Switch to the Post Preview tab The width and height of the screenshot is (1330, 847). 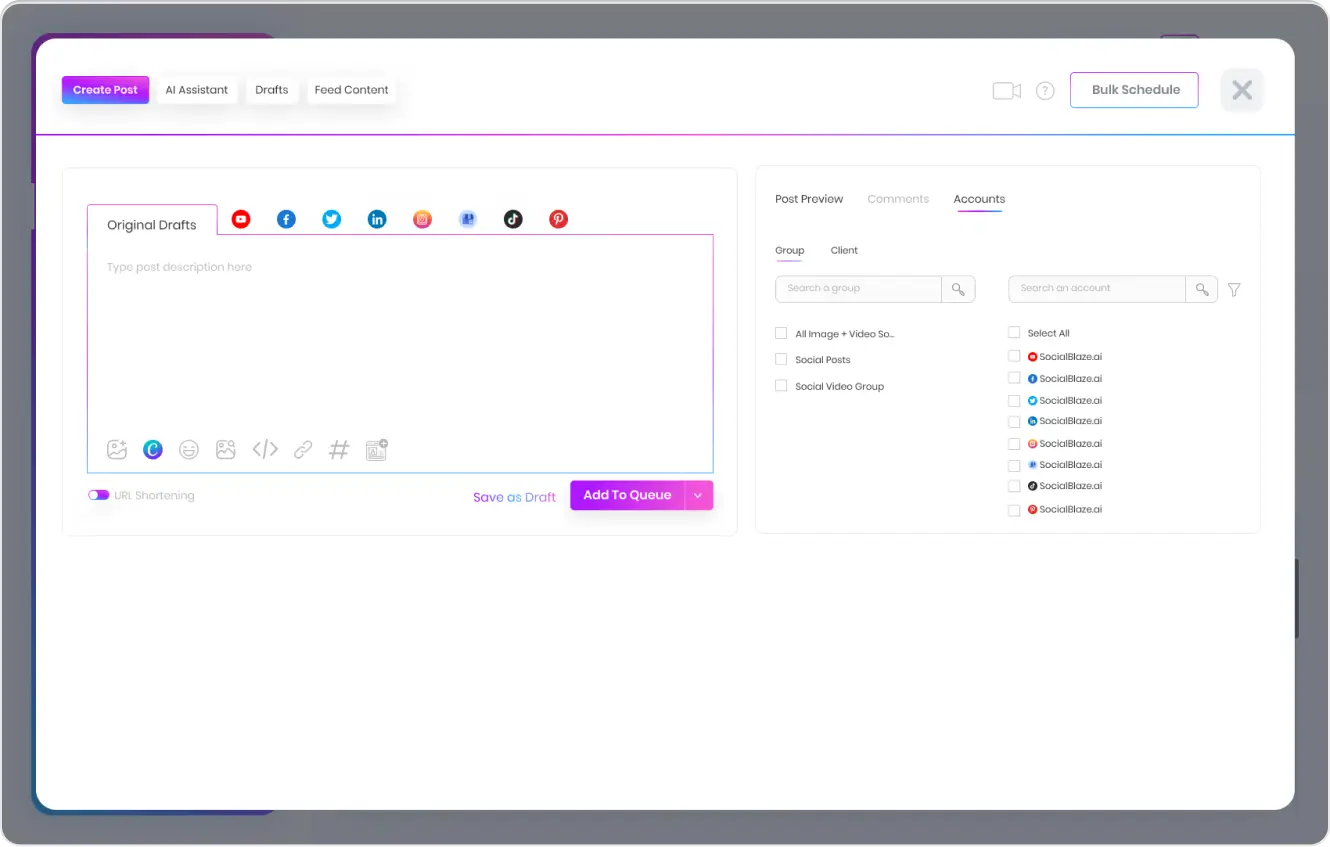(809, 199)
